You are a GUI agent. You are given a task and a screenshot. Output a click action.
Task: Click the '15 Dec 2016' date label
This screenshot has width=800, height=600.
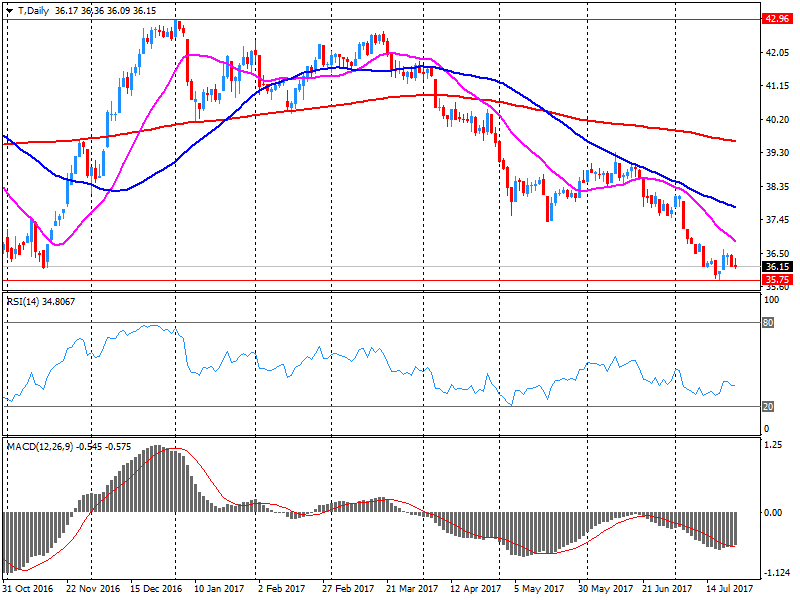[x=156, y=589]
